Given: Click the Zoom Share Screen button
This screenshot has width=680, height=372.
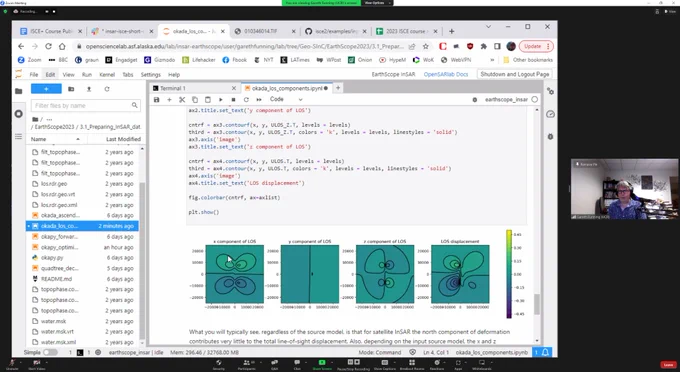Looking at the screenshot, I should tap(322, 364).
